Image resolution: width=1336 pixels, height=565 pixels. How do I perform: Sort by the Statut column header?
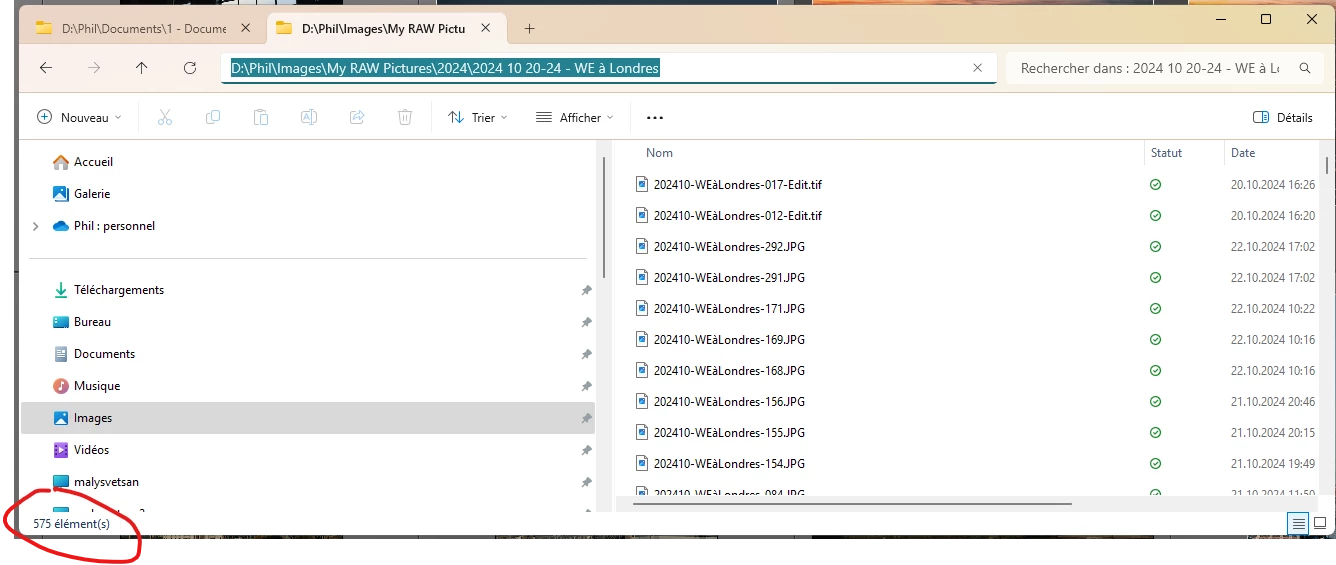coord(1166,153)
